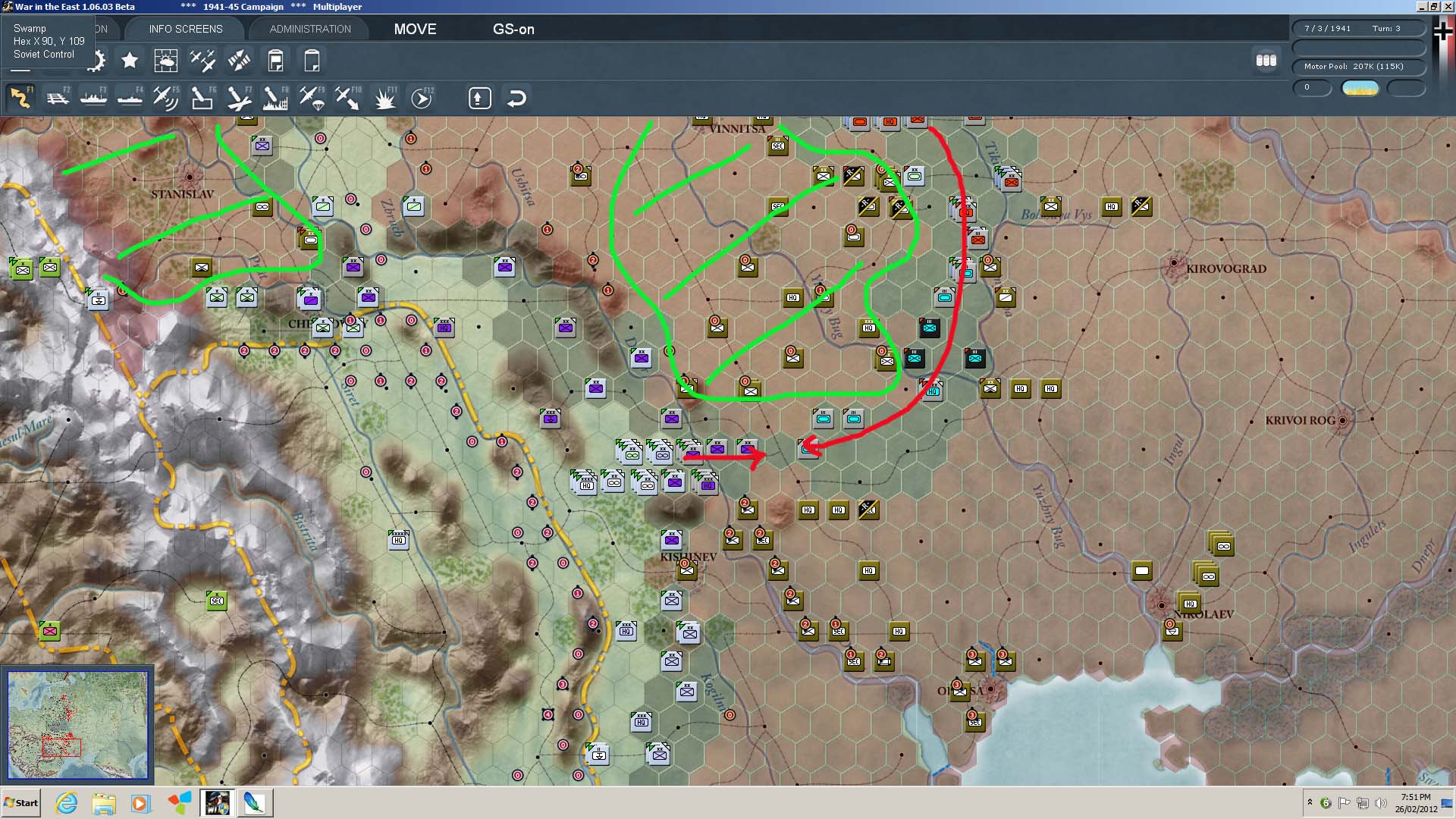Select Bomb City mode (F8)
The width and height of the screenshot is (1456, 819).
[x=275, y=98]
